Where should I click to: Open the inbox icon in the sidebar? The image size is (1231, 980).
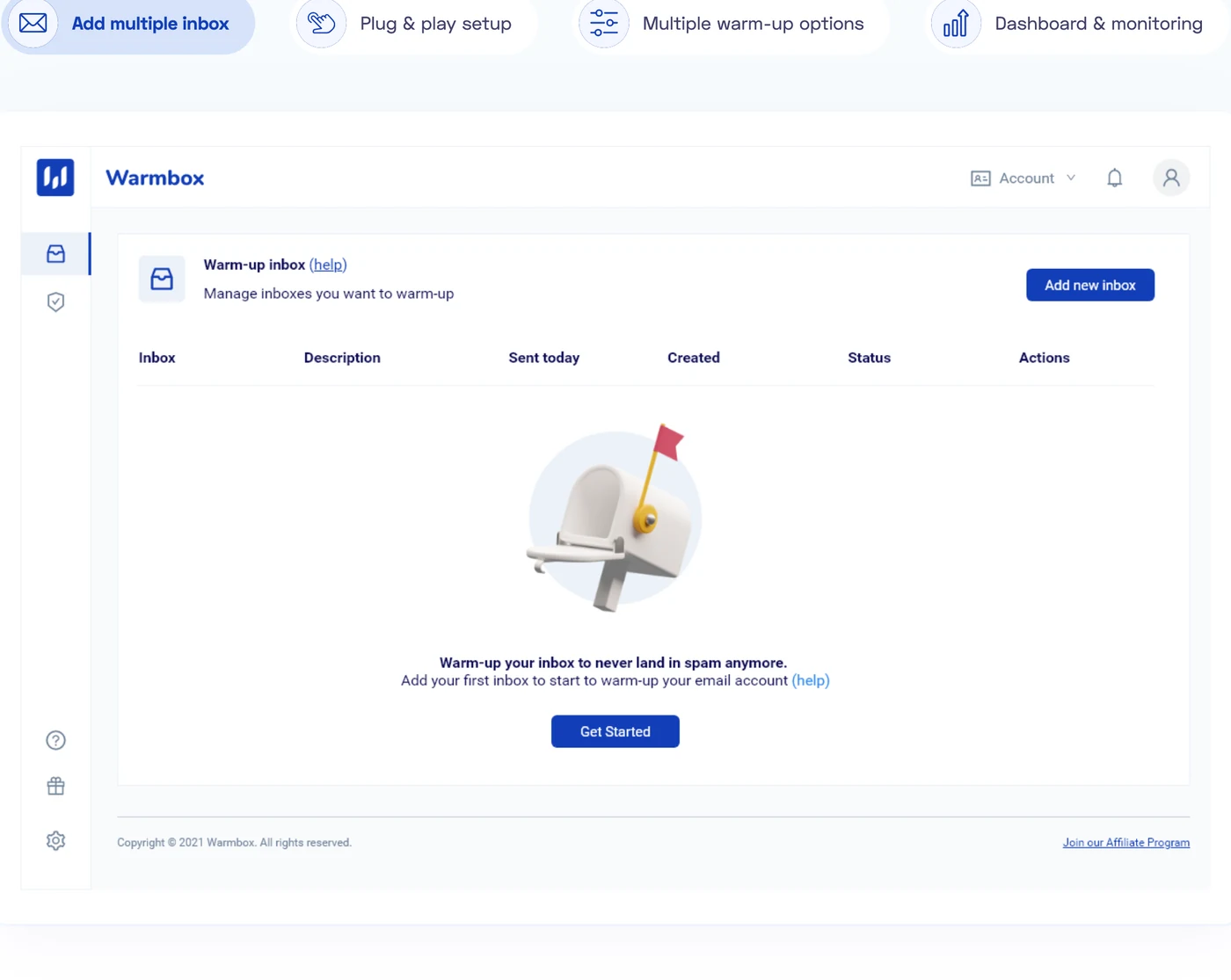[x=55, y=254]
